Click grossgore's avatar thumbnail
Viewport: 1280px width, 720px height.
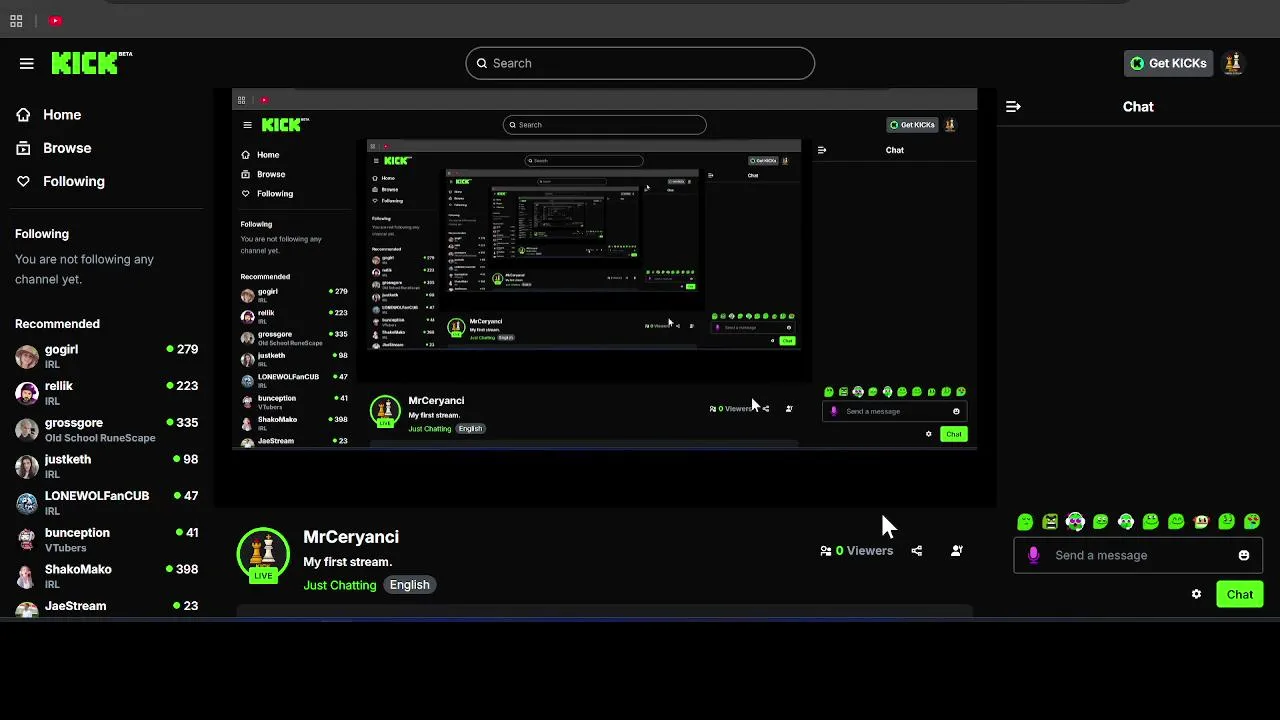point(27,430)
